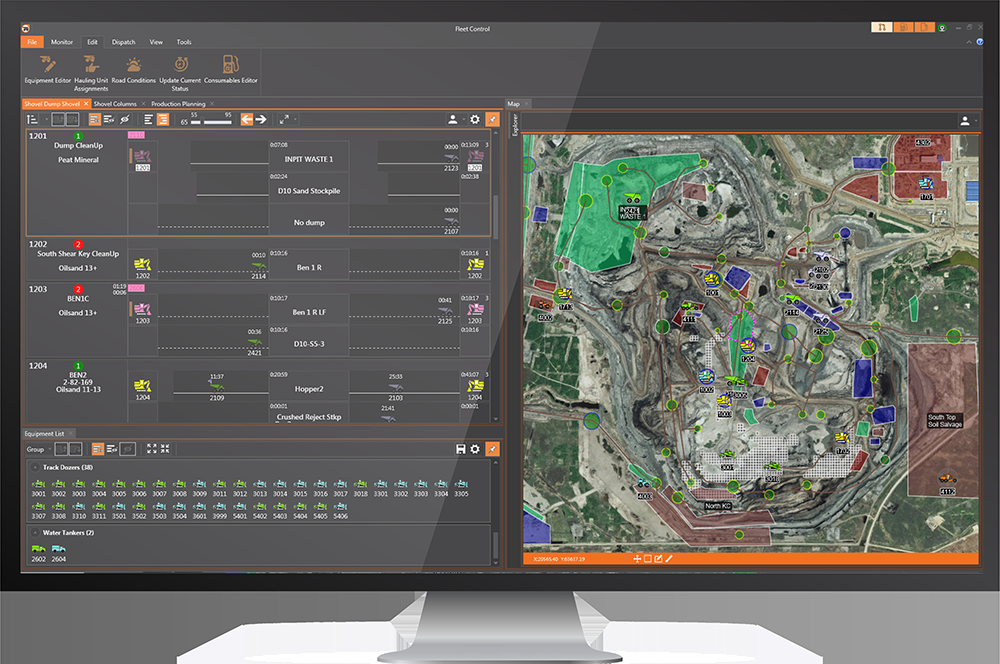This screenshot has width=1000, height=664.
Task: Open the Dispatch menu tab
Action: coord(124,42)
